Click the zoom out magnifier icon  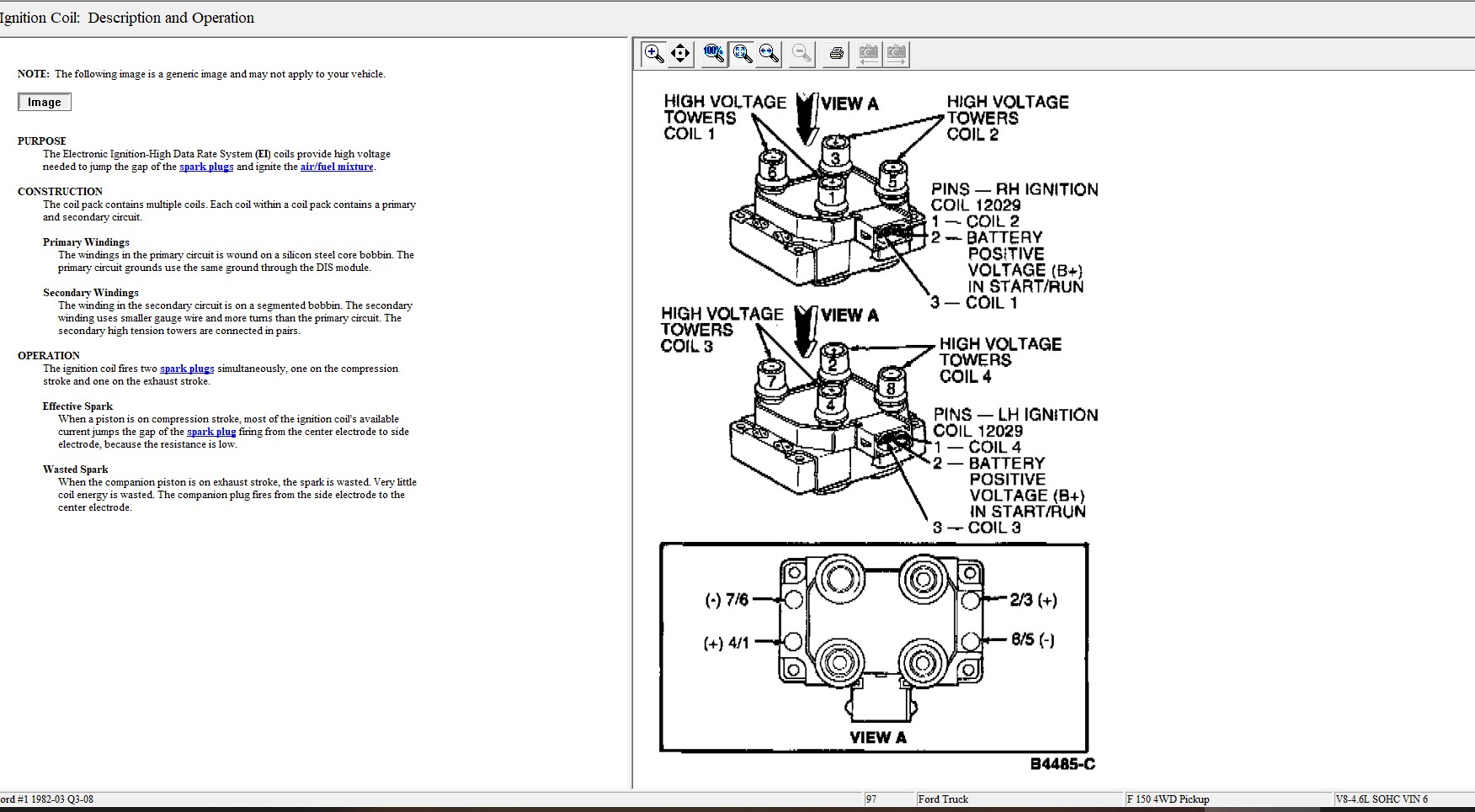tap(802, 54)
